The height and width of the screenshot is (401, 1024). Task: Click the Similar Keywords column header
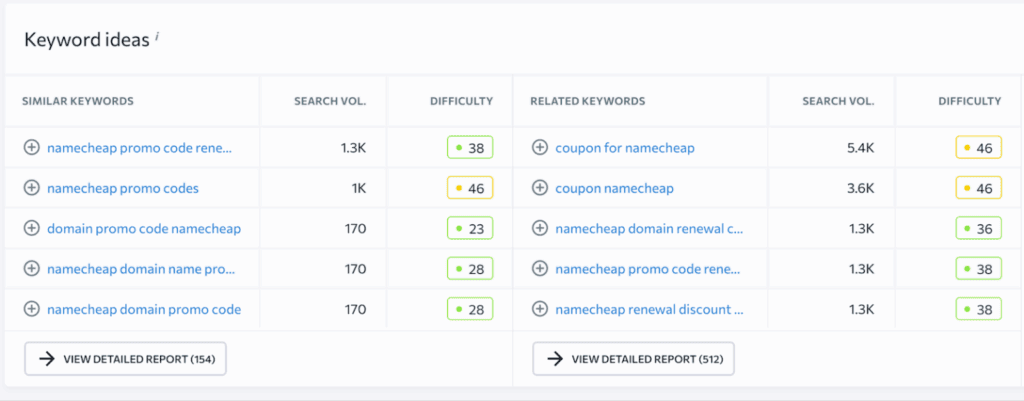click(78, 101)
